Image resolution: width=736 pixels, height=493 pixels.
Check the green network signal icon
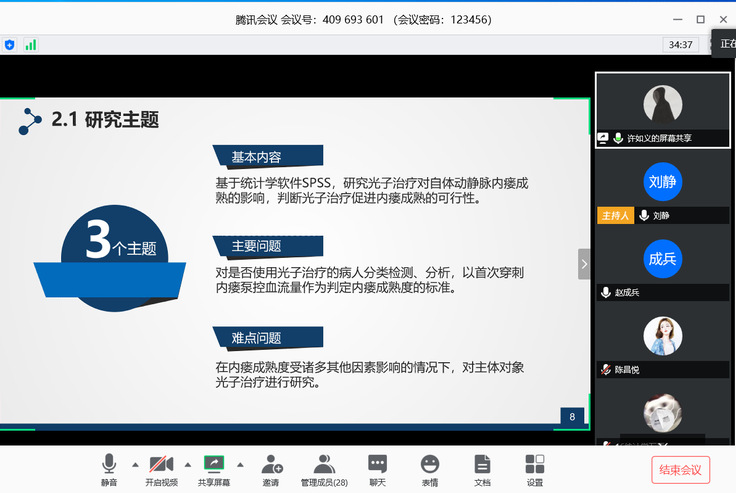pos(31,45)
